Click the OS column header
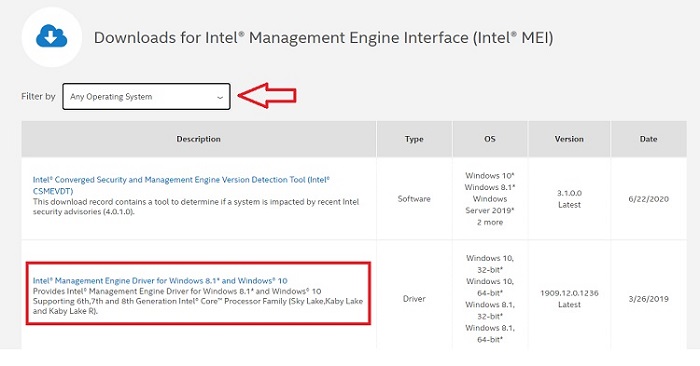700x366 pixels. point(490,139)
